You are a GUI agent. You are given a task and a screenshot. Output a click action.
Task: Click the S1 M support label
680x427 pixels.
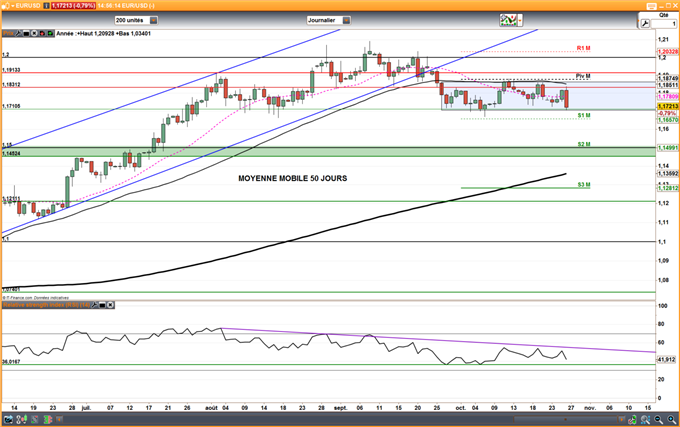[584, 115]
